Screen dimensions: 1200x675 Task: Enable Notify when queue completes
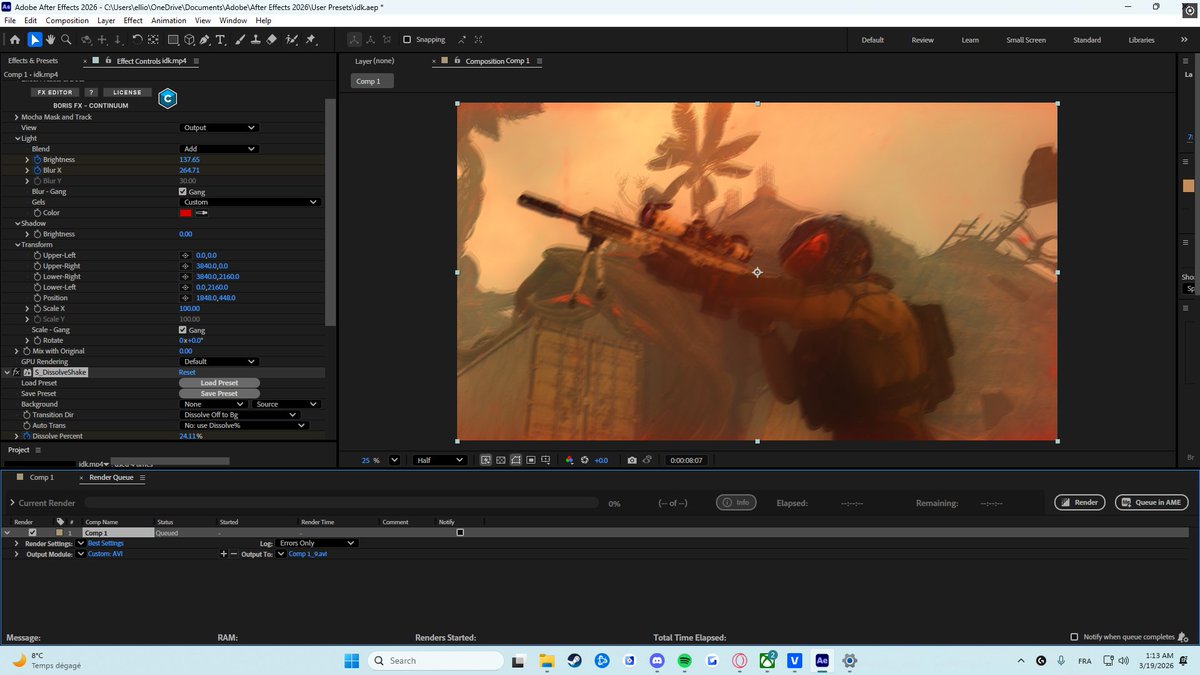pyautogui.click(x=1075, y=637)
